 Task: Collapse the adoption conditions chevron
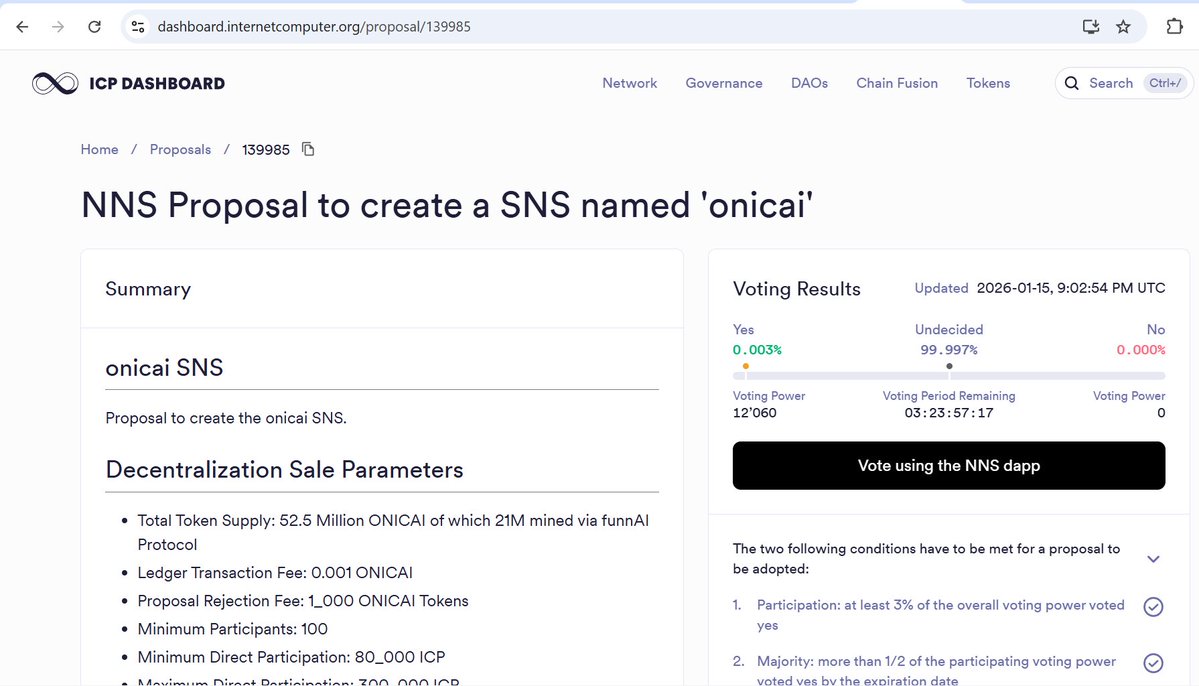click(x=1153, y=559)
